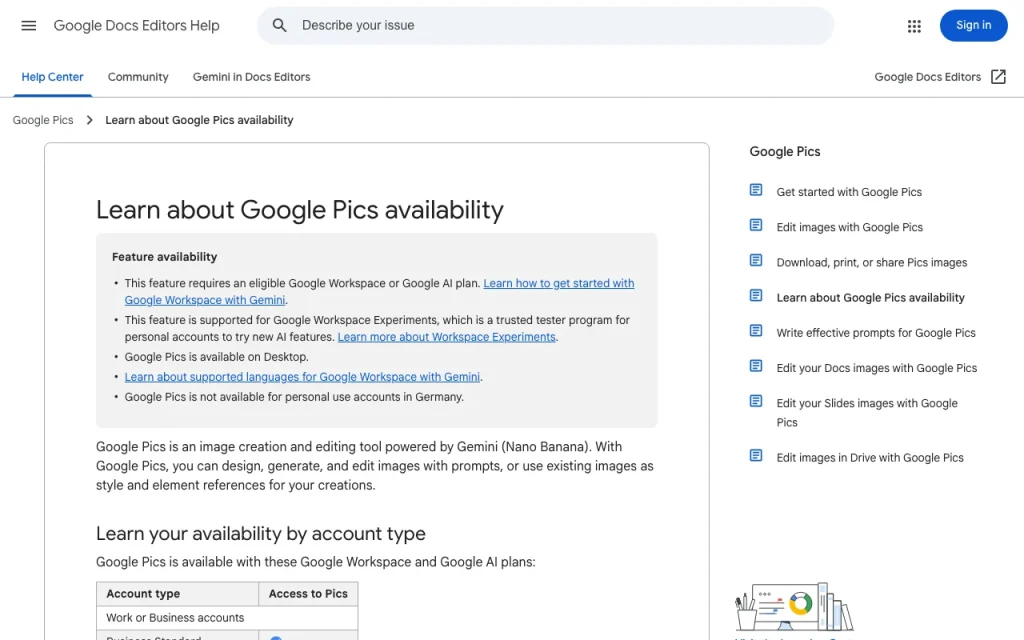This screenshot has height=640, width=1024.
Task: Click the current page breadcrumb text
Action: [x=199, y=120]
